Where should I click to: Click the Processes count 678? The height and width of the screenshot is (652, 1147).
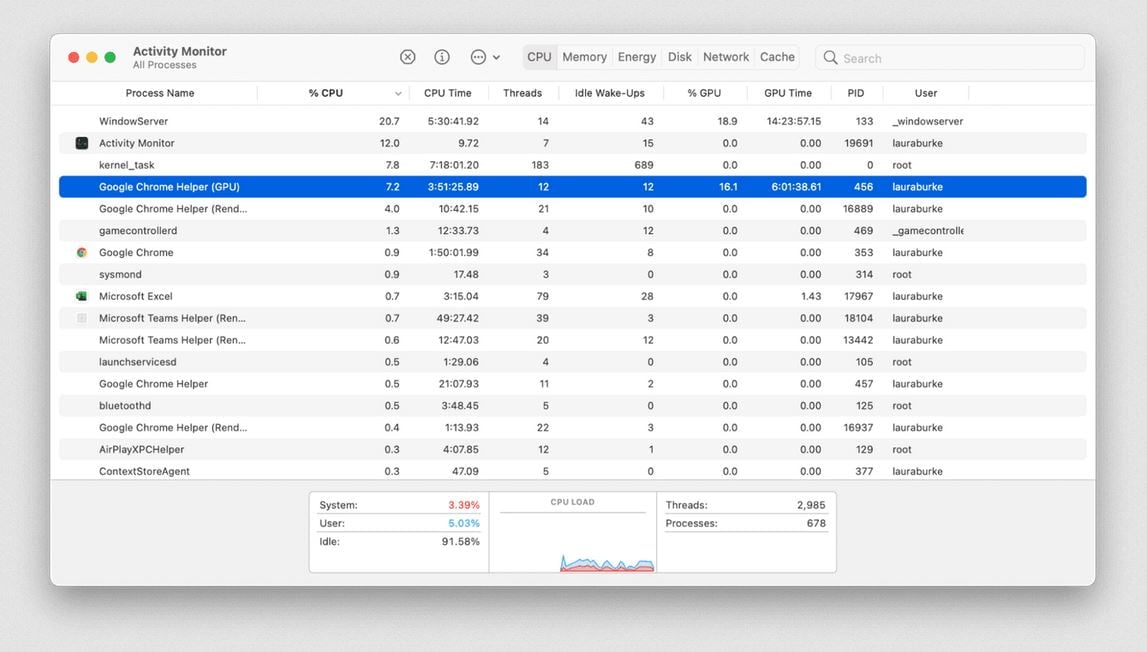tap(816, 523)
